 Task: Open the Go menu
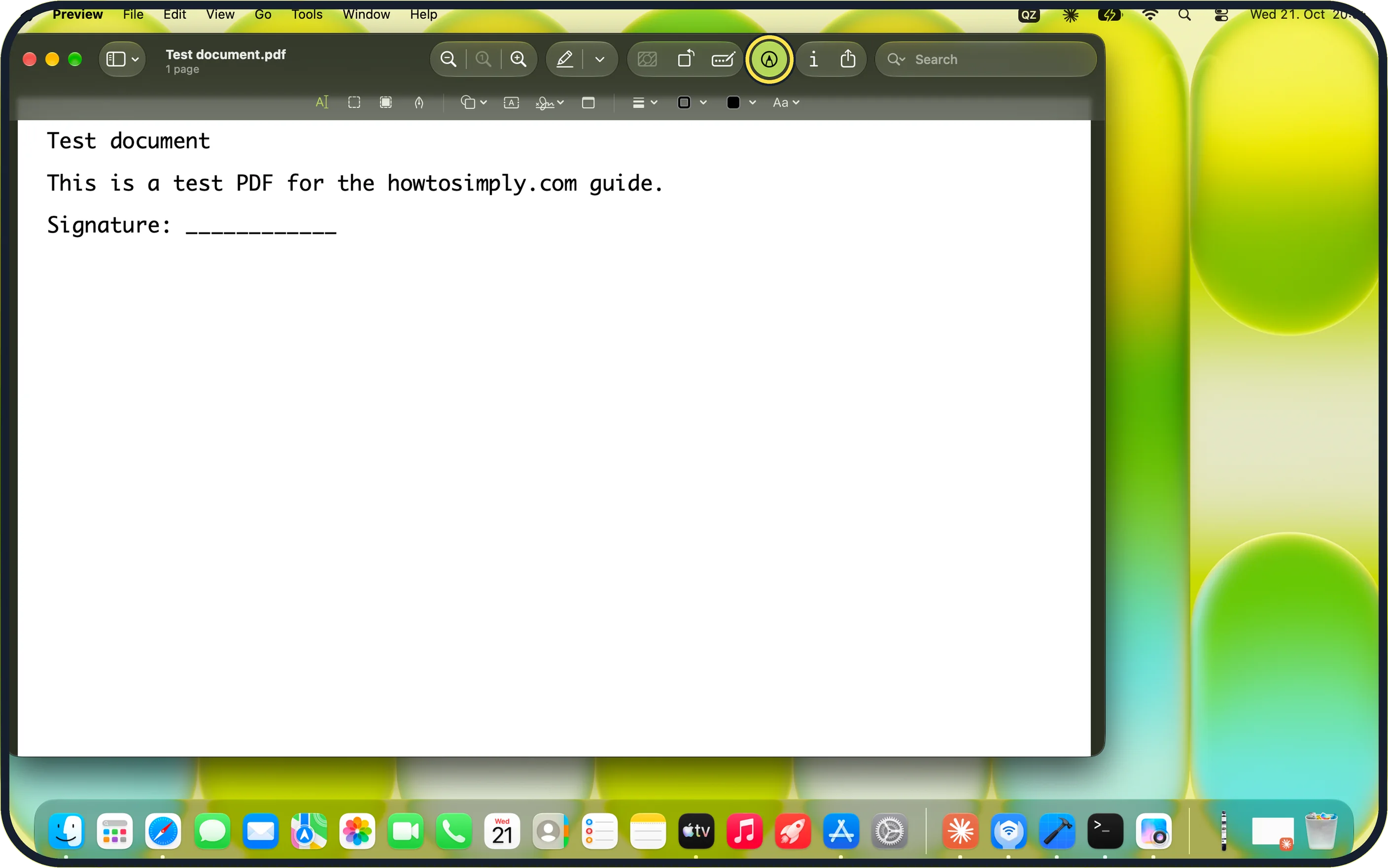tap(263, 14)
